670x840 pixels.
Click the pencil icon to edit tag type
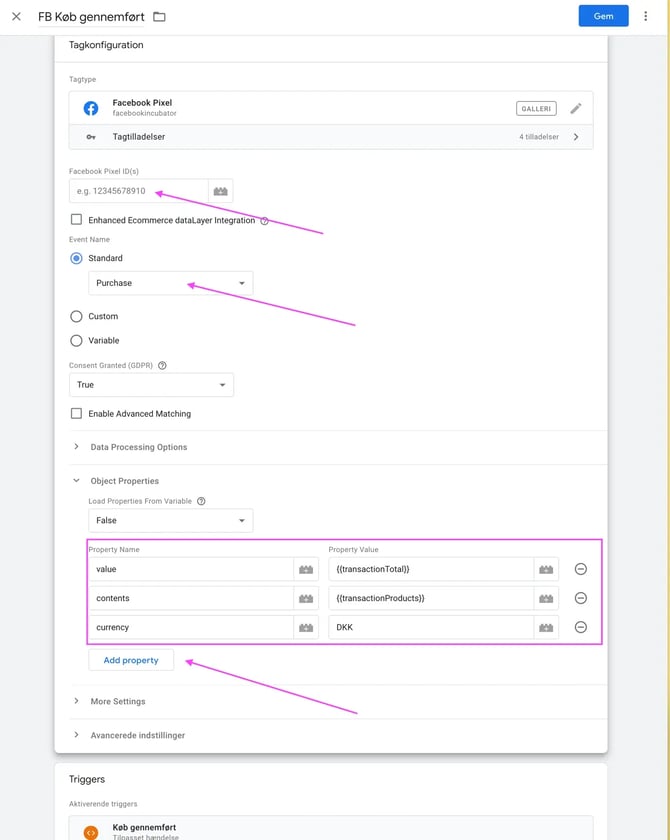[576, 108]
